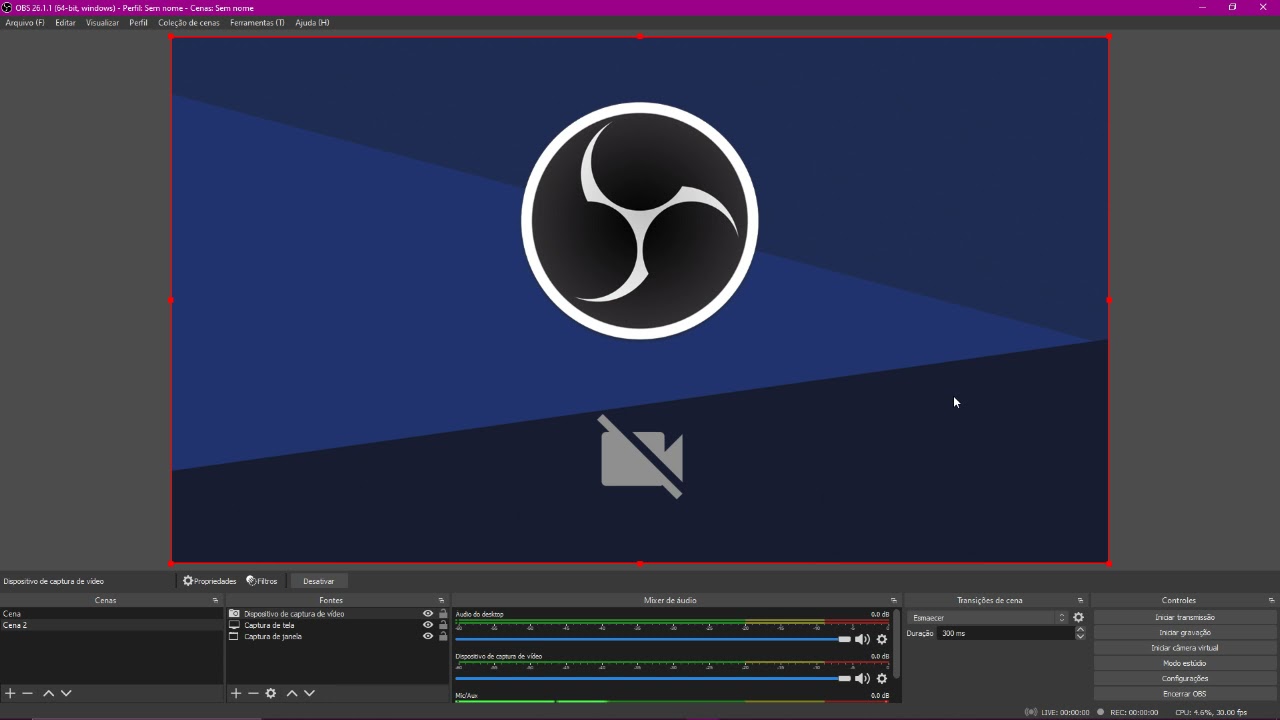Remove selected scene with the minus icon in Cenas

[28, 693]
